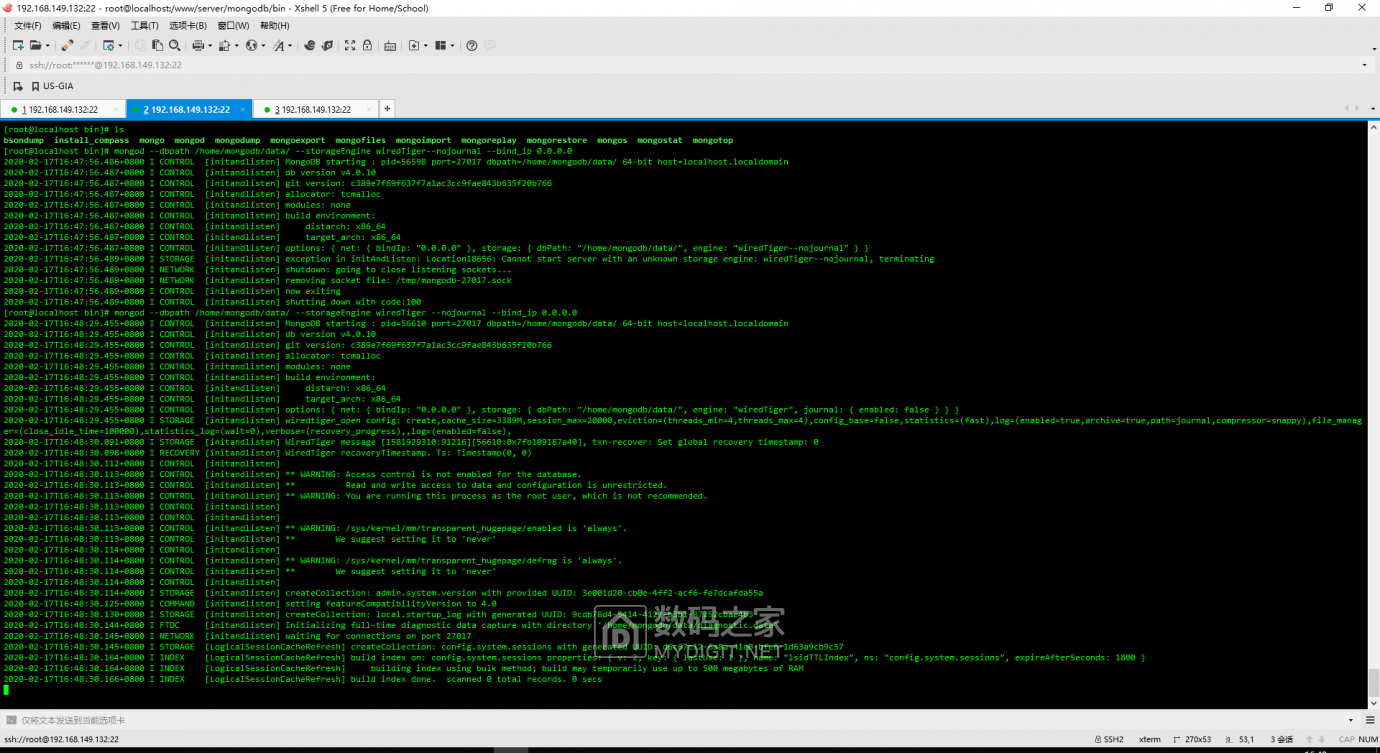1380x753 pixels.
Task: Open the 编辑(E) menu
Action: pos(67,25)
